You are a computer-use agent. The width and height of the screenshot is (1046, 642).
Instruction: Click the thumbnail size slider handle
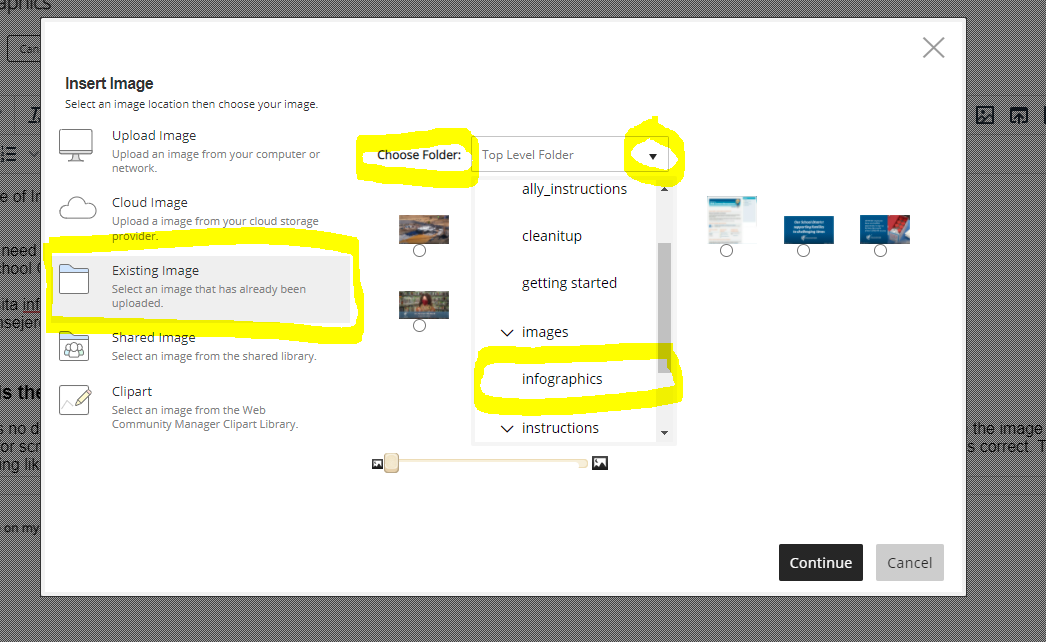(x=391, y=463)
